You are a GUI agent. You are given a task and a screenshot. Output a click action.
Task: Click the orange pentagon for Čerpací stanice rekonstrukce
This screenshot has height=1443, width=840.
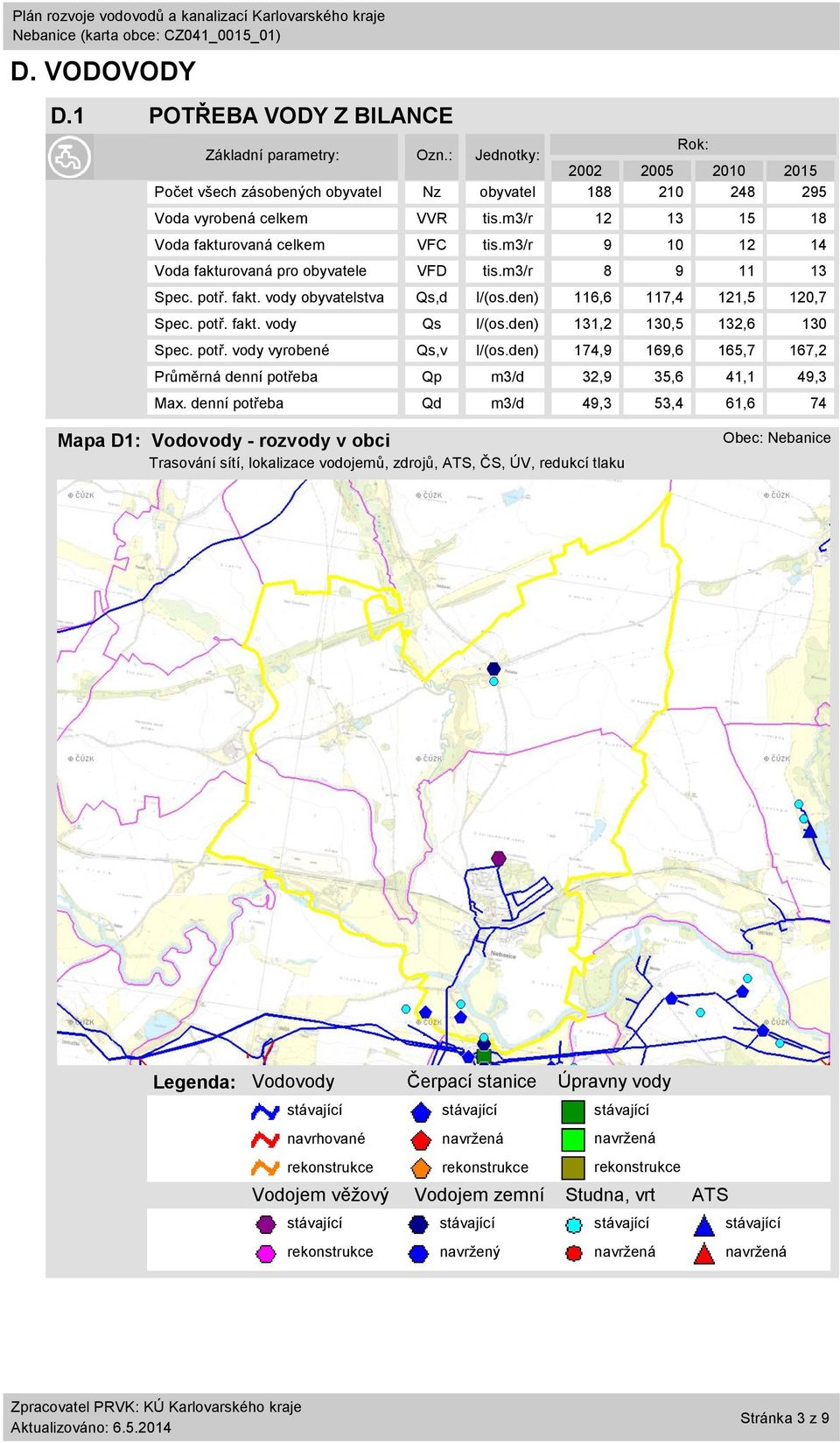[421, 1167]
